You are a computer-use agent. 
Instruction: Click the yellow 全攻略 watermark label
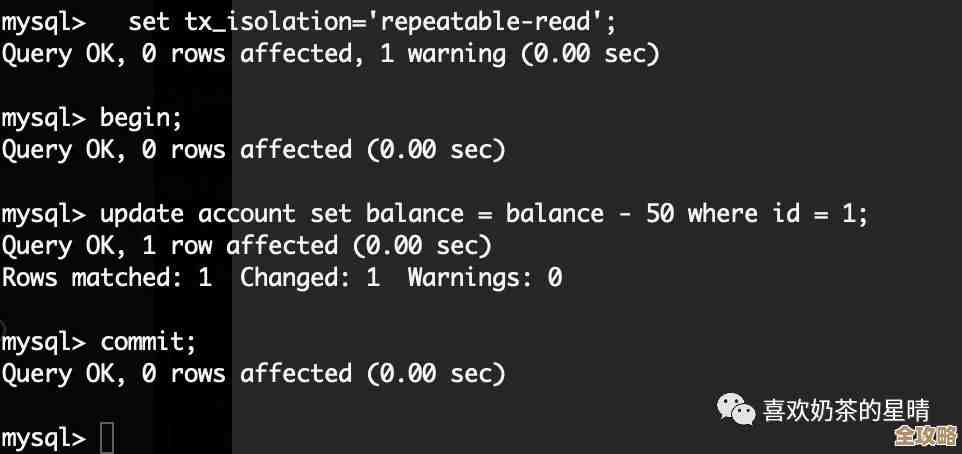[925, 438]
